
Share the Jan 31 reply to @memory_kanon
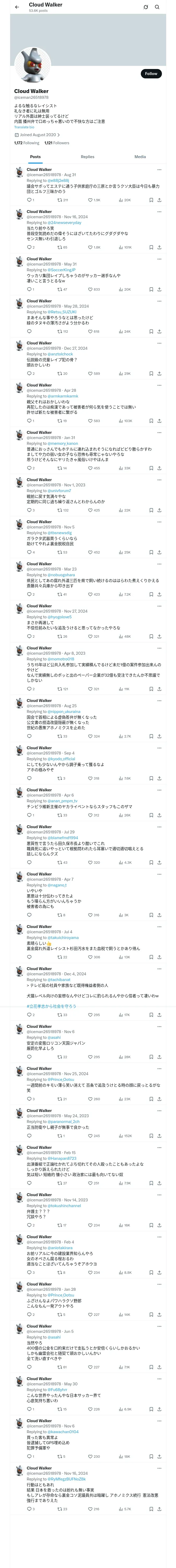(159, 468)
